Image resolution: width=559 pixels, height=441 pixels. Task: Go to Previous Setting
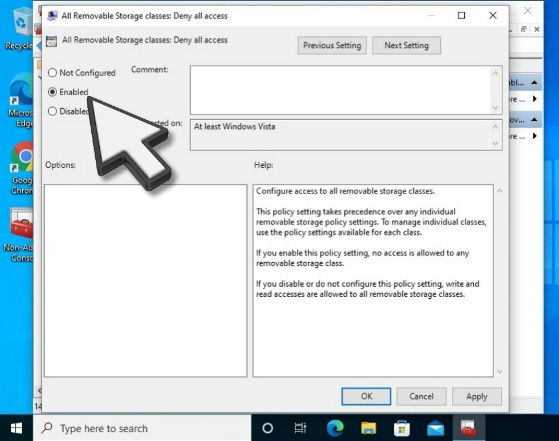tap(332, 45)
